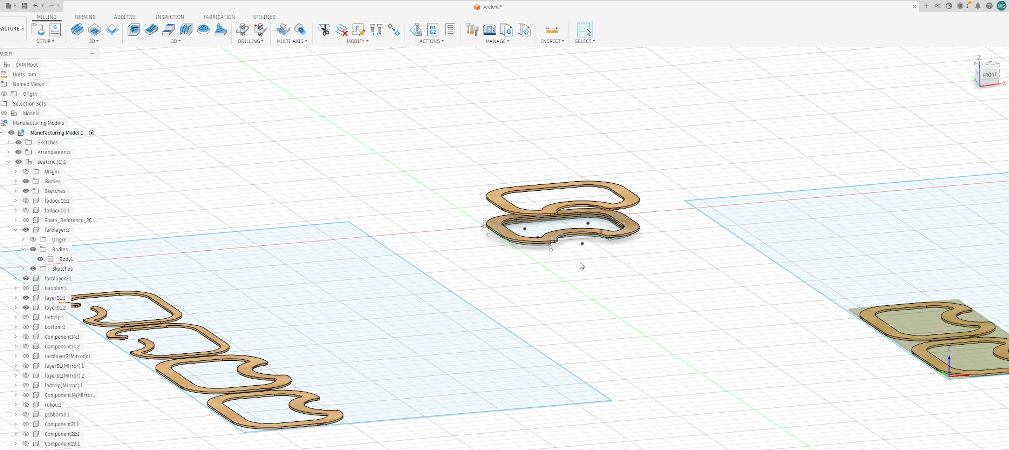Viewport: 1009px width, 450px height.
Task: Select second 3D group icon, Pocket Clearing
Action: tap(151, 30)
